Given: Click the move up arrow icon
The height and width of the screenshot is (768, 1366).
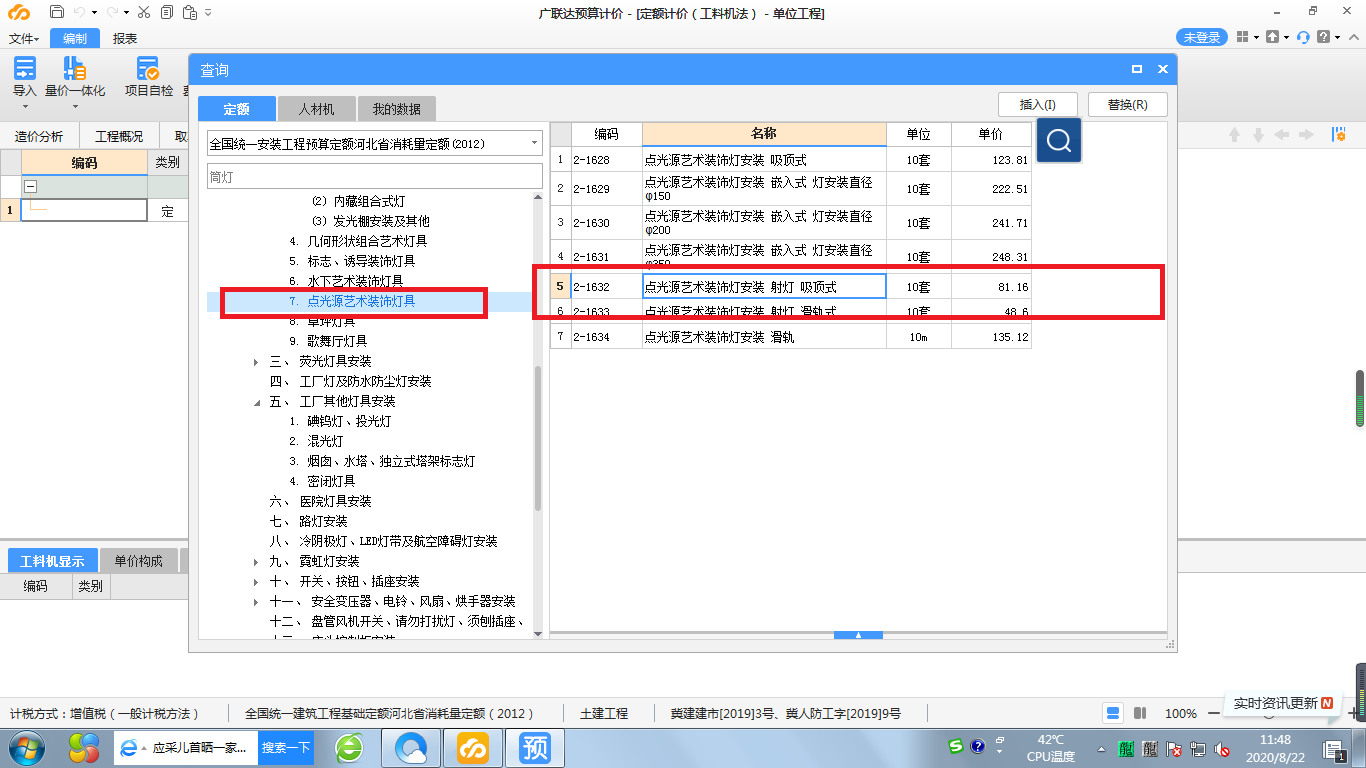Looking at the screenshot, I should (x=1235, y=135).
